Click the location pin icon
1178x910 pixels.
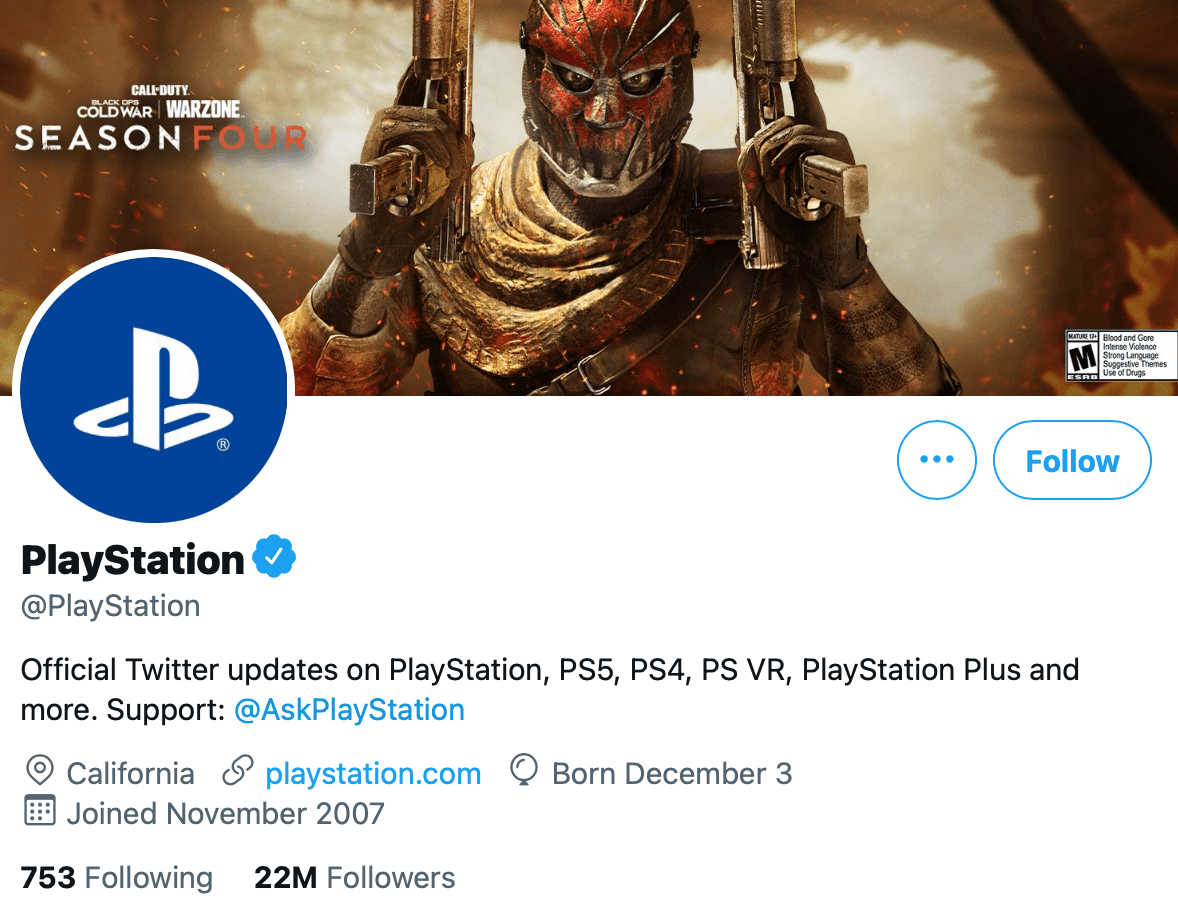coord(39,772)
